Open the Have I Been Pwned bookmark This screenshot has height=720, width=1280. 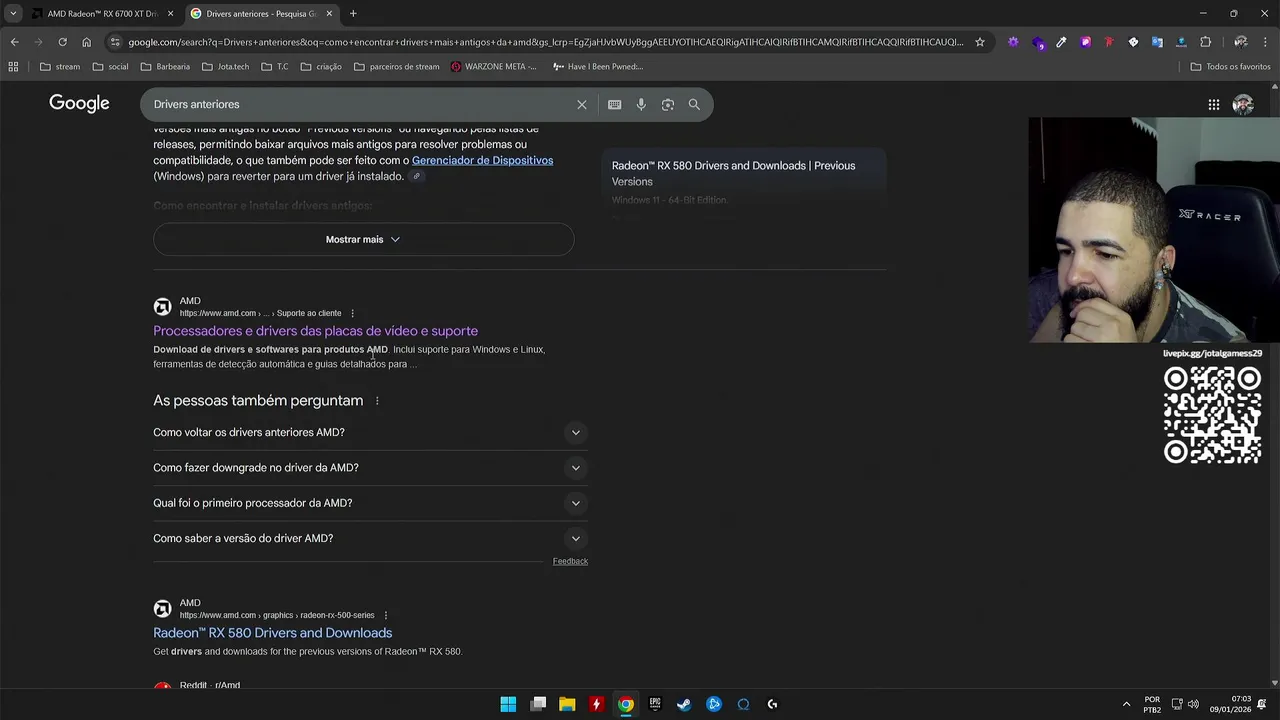click(596, 67)
